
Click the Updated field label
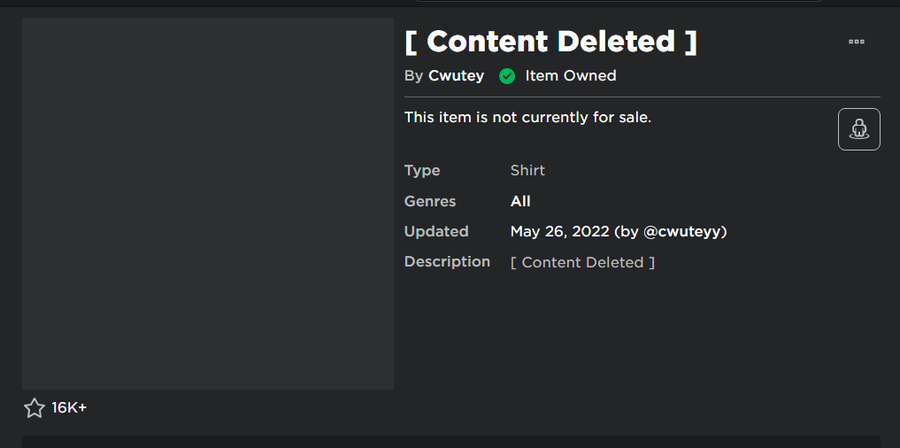click(x=436, y=232)
